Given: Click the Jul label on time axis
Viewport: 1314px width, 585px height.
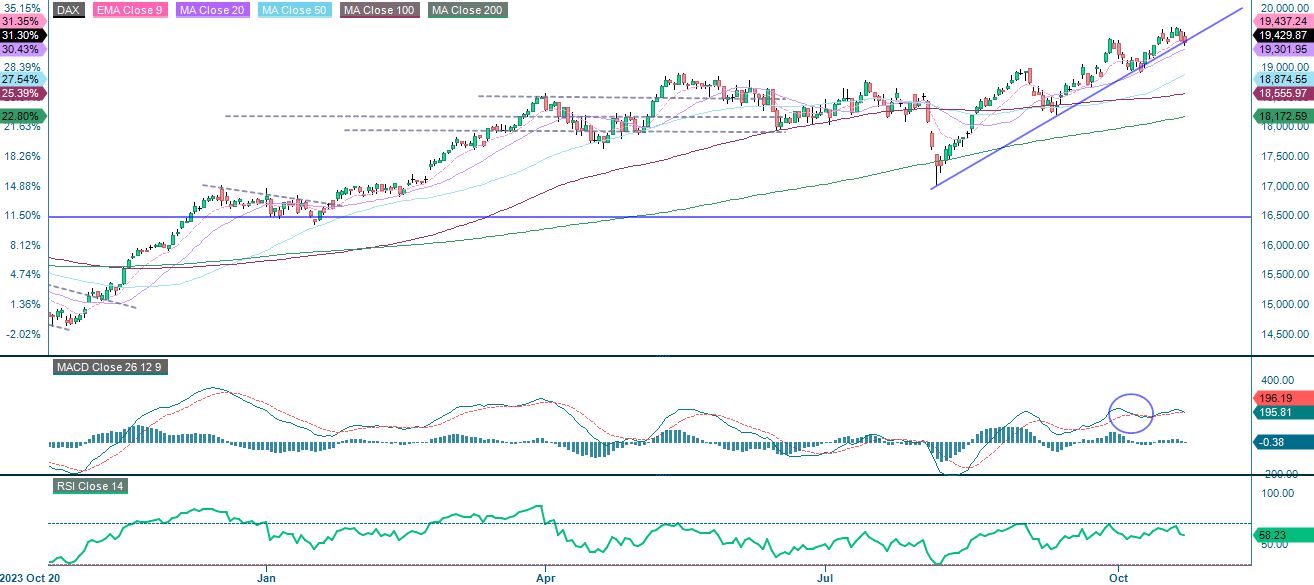Looking at the screenshot, I should pos(826,577).
